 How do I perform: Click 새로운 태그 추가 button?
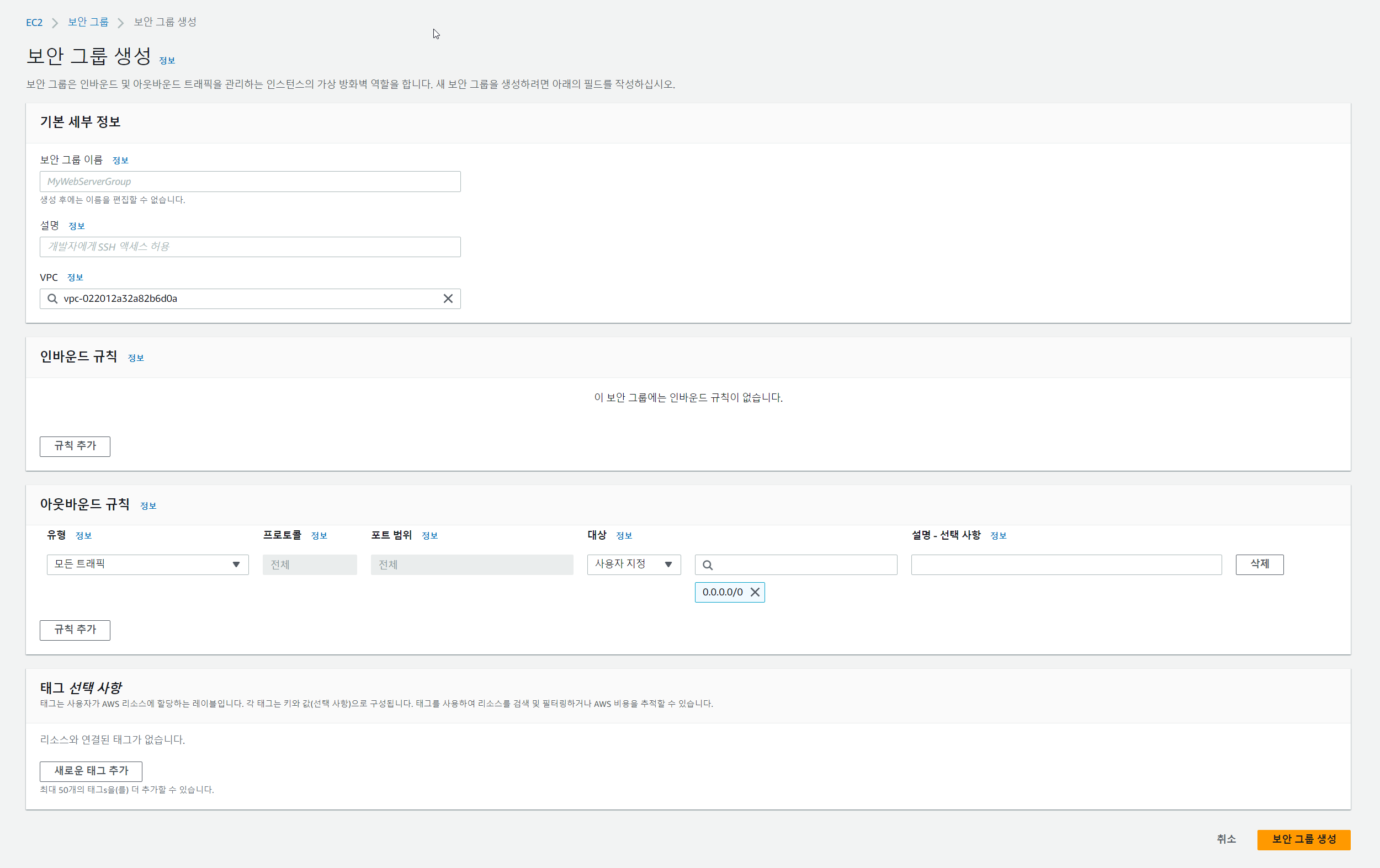[91, 772]
